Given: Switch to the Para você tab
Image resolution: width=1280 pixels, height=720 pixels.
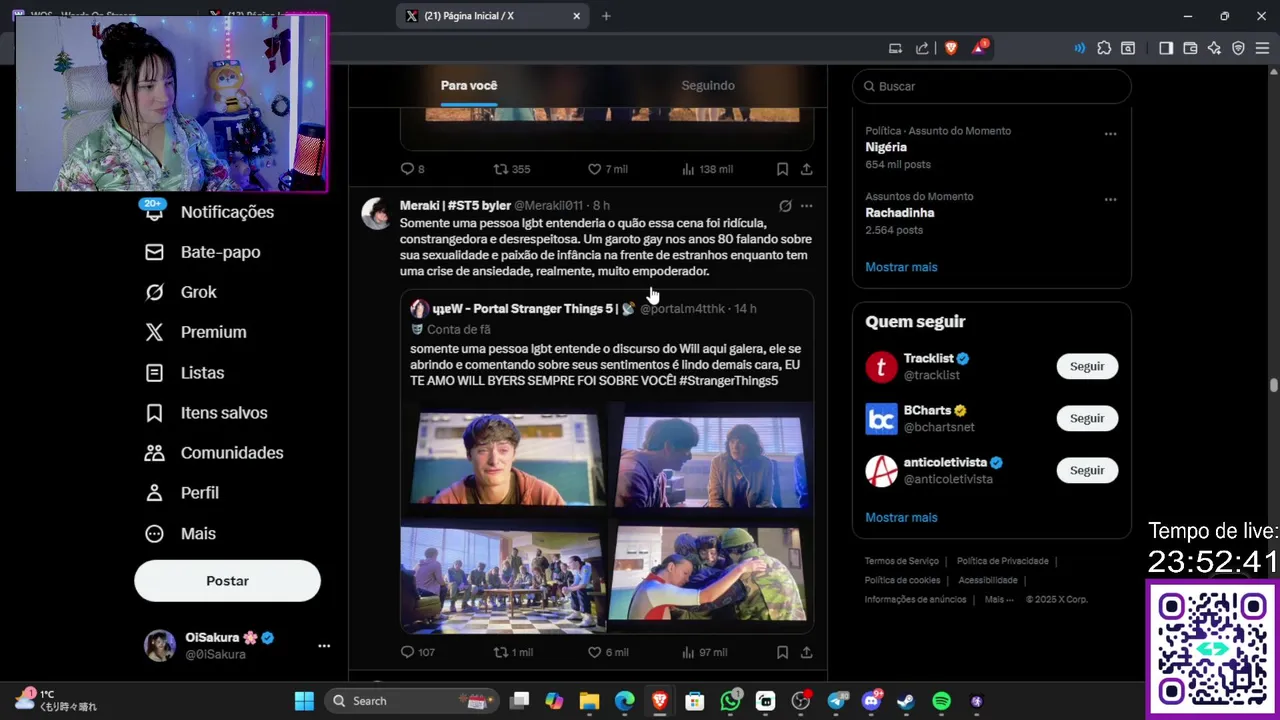Looking at the screenshot, I should [x=468, y=85].
